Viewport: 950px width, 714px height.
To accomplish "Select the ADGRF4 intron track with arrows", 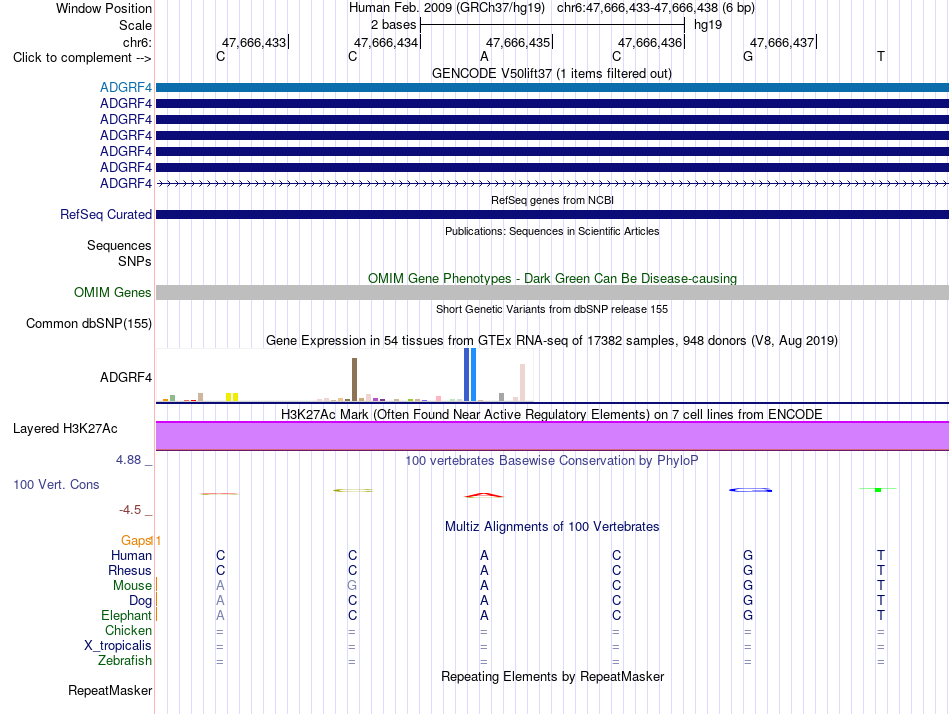I will [552, 183].
